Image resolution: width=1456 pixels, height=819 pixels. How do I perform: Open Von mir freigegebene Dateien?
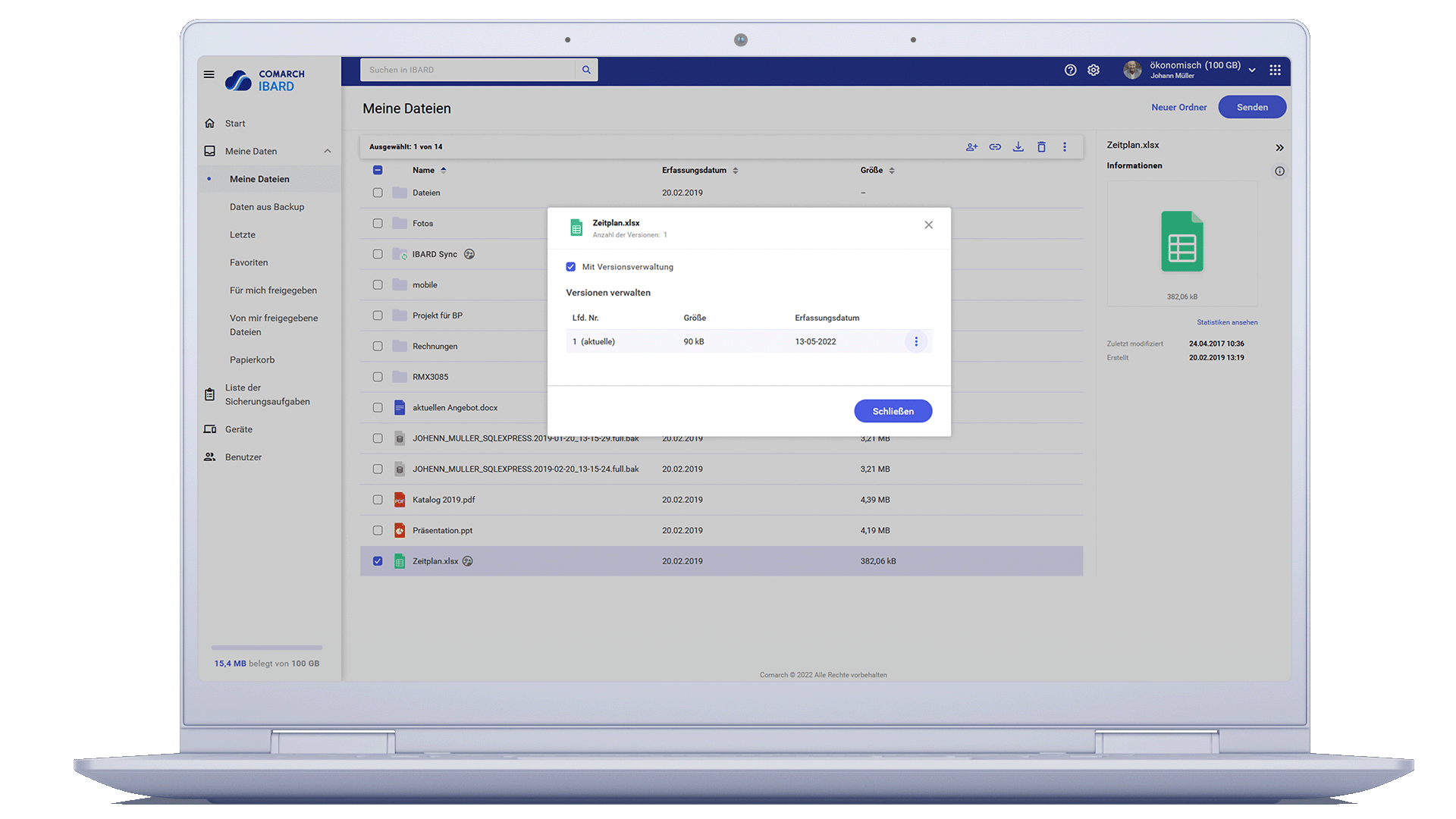(x=273, y=325)
